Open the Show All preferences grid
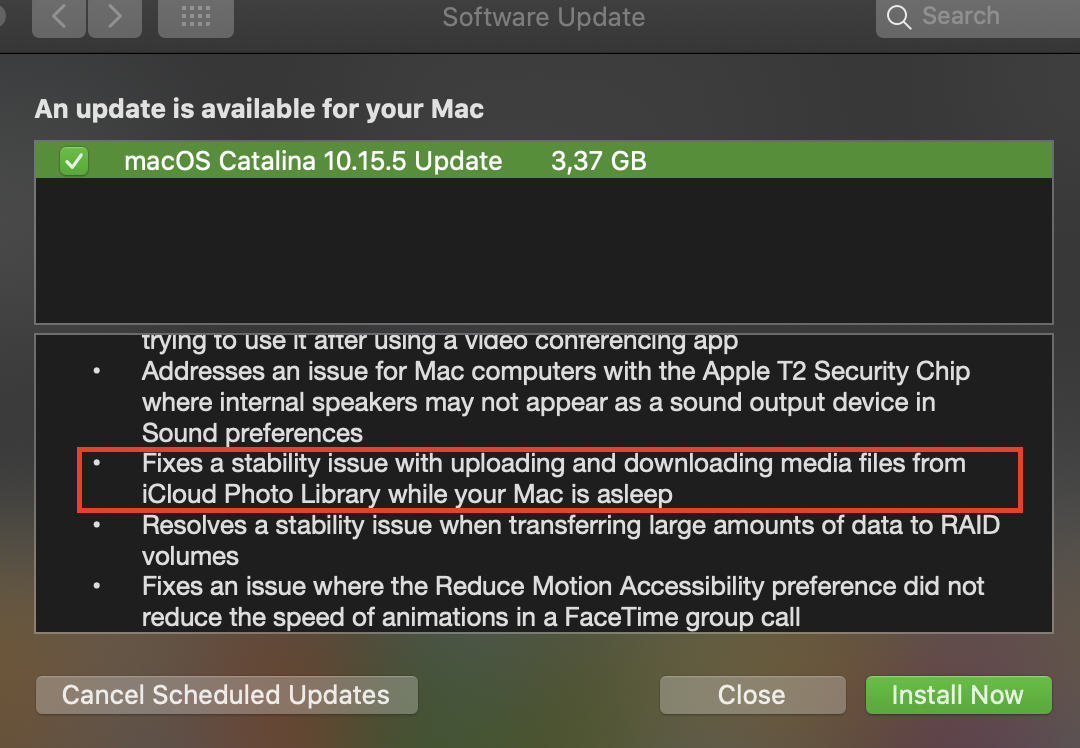This screenshot has width=1080, height=748. (196, 17)
